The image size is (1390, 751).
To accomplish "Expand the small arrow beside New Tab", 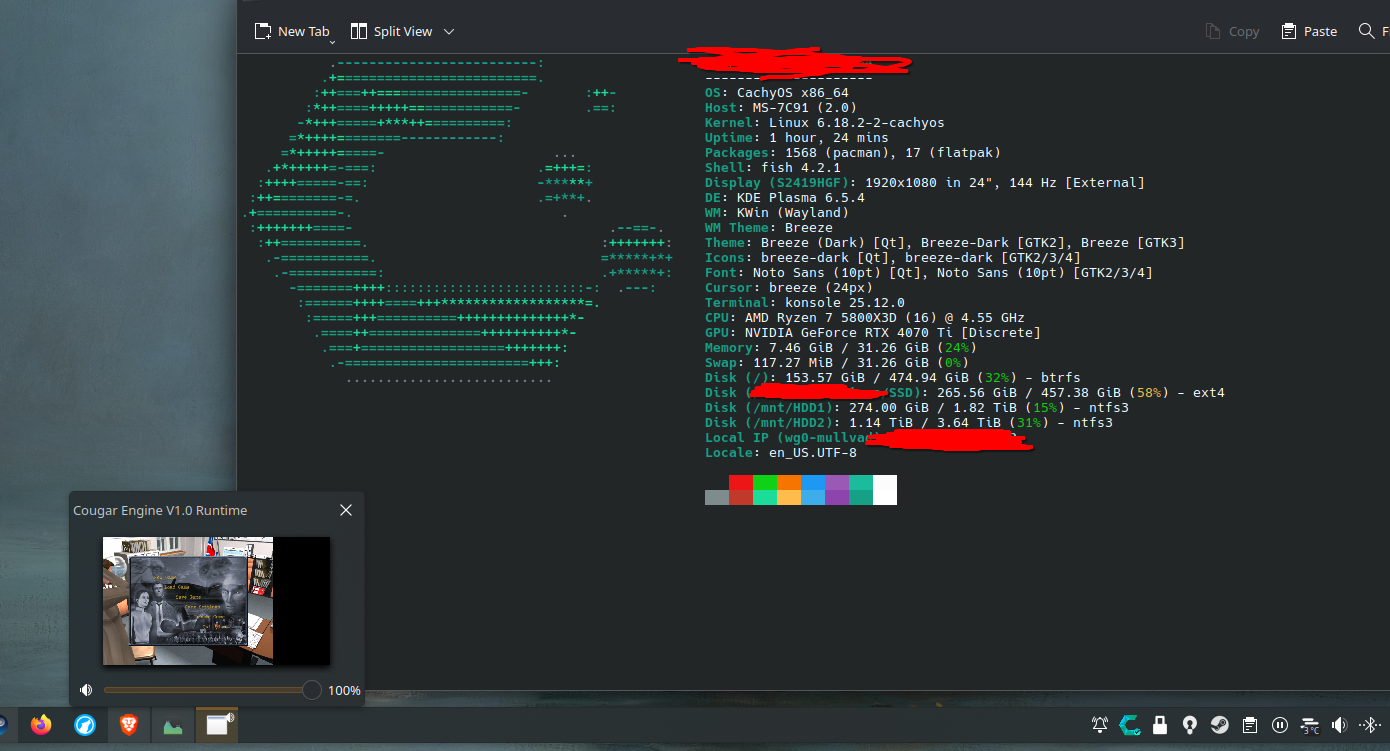I will point(332,41).
